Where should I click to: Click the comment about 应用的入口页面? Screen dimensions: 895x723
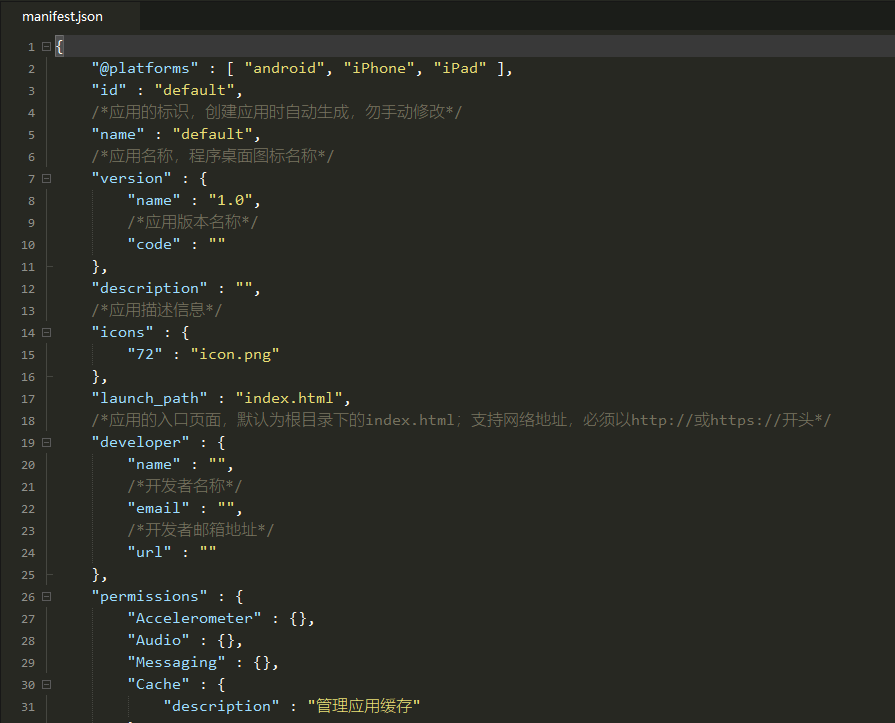[461, 421]
